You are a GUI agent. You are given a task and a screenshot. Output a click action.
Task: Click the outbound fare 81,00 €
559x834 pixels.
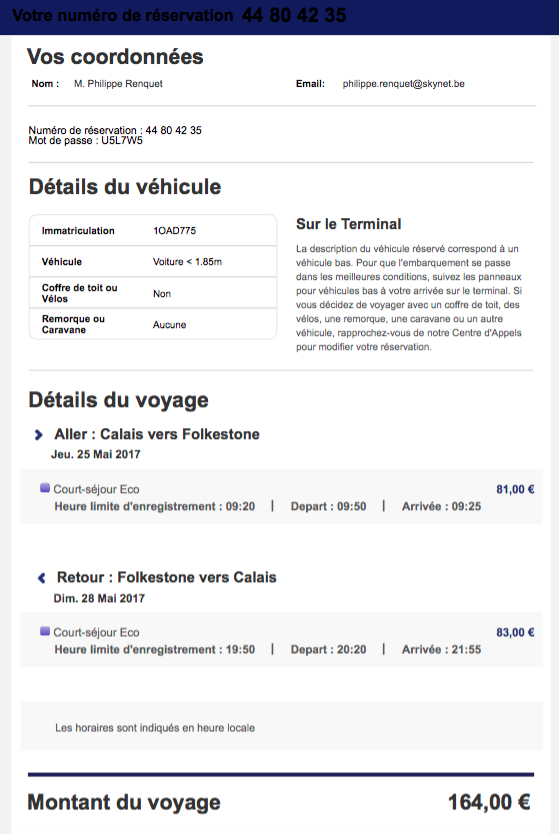515,489
